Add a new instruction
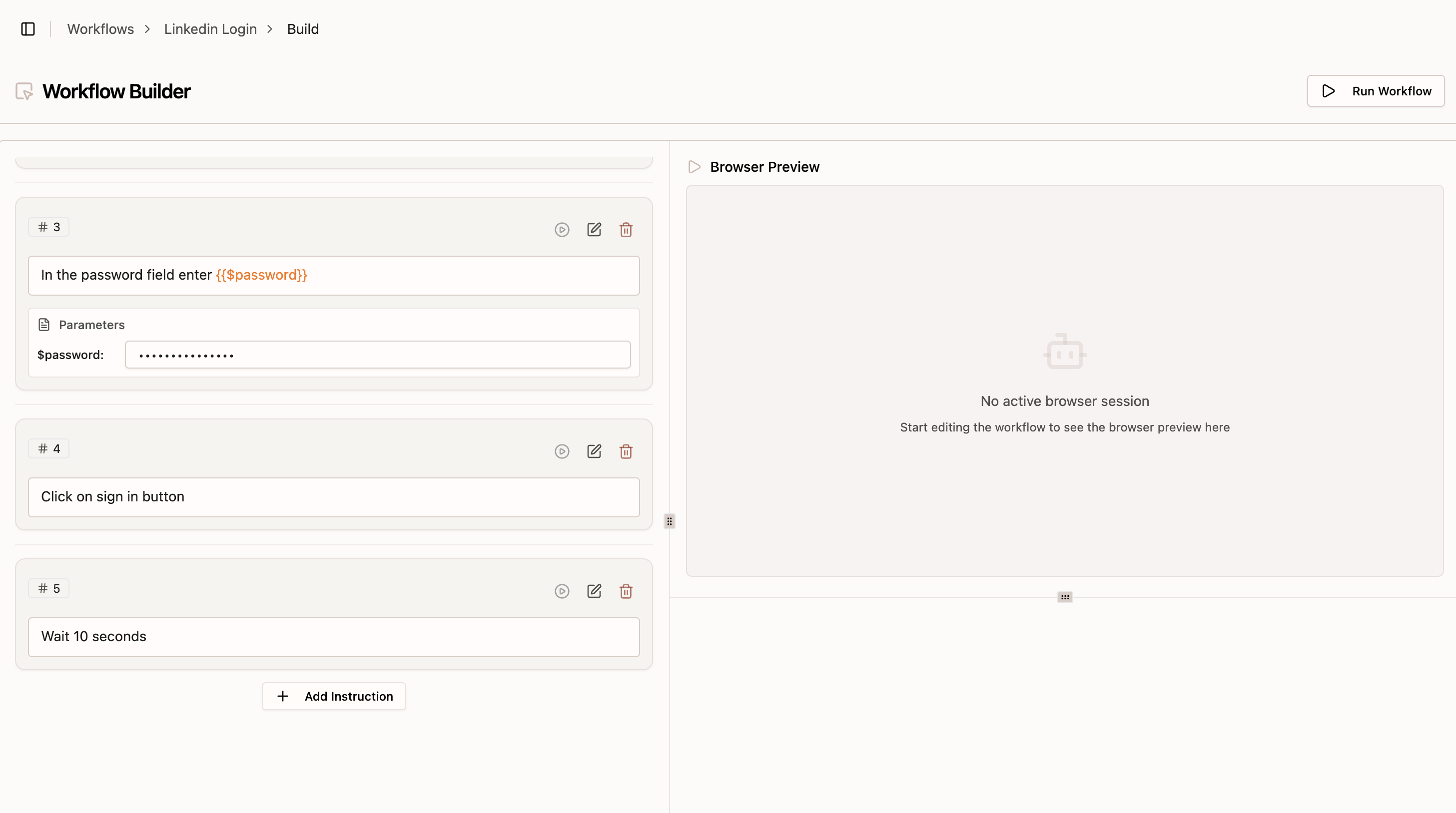Image resolution: width=1456 pixels, height=813 pixels. [333, 696]
